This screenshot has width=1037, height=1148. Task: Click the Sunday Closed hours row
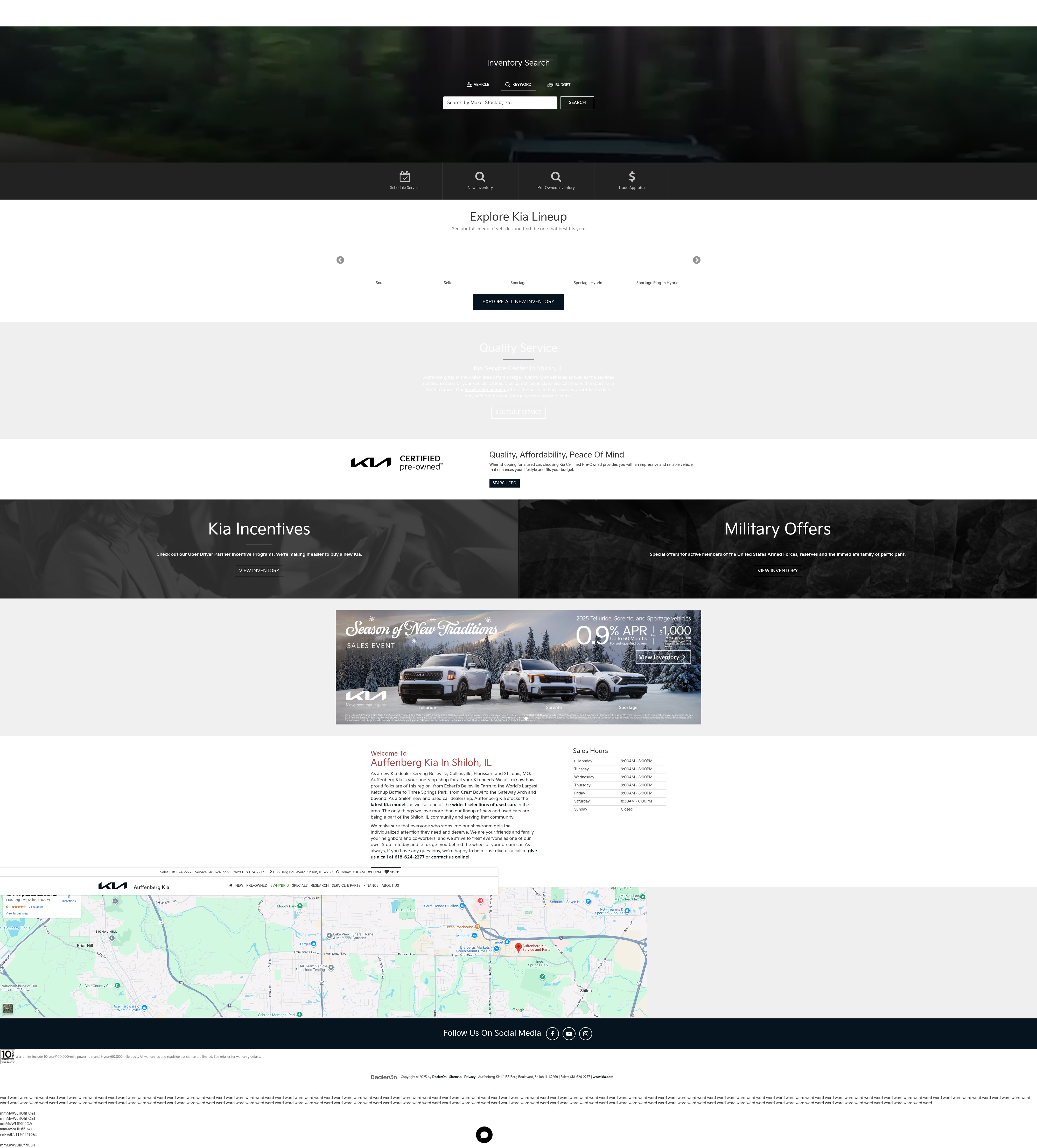(619, 809)
